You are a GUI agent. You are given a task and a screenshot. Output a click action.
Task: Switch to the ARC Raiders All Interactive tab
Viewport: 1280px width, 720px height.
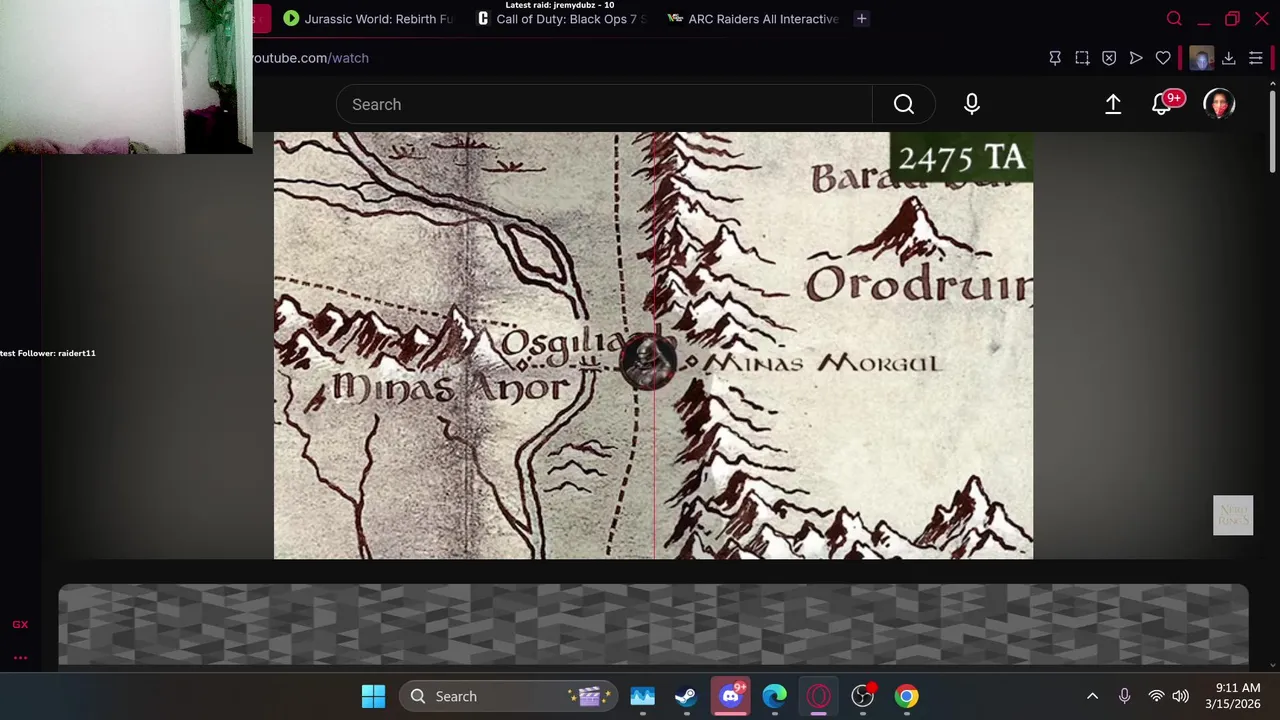tap(755, 18)
